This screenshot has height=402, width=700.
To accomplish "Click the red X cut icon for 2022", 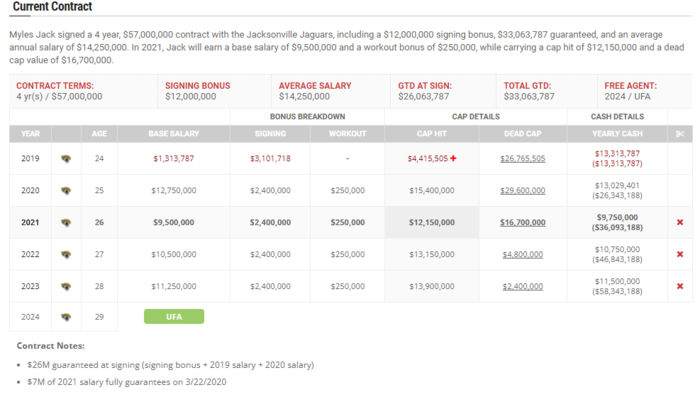I will coord(680,254).
